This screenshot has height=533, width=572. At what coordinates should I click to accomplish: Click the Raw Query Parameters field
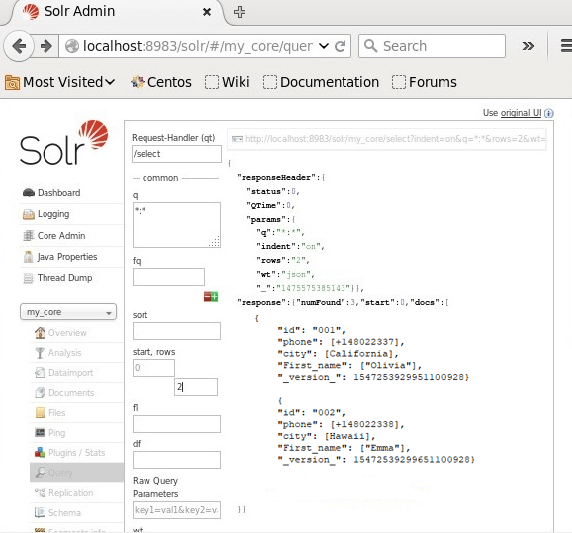click(177, 510)
